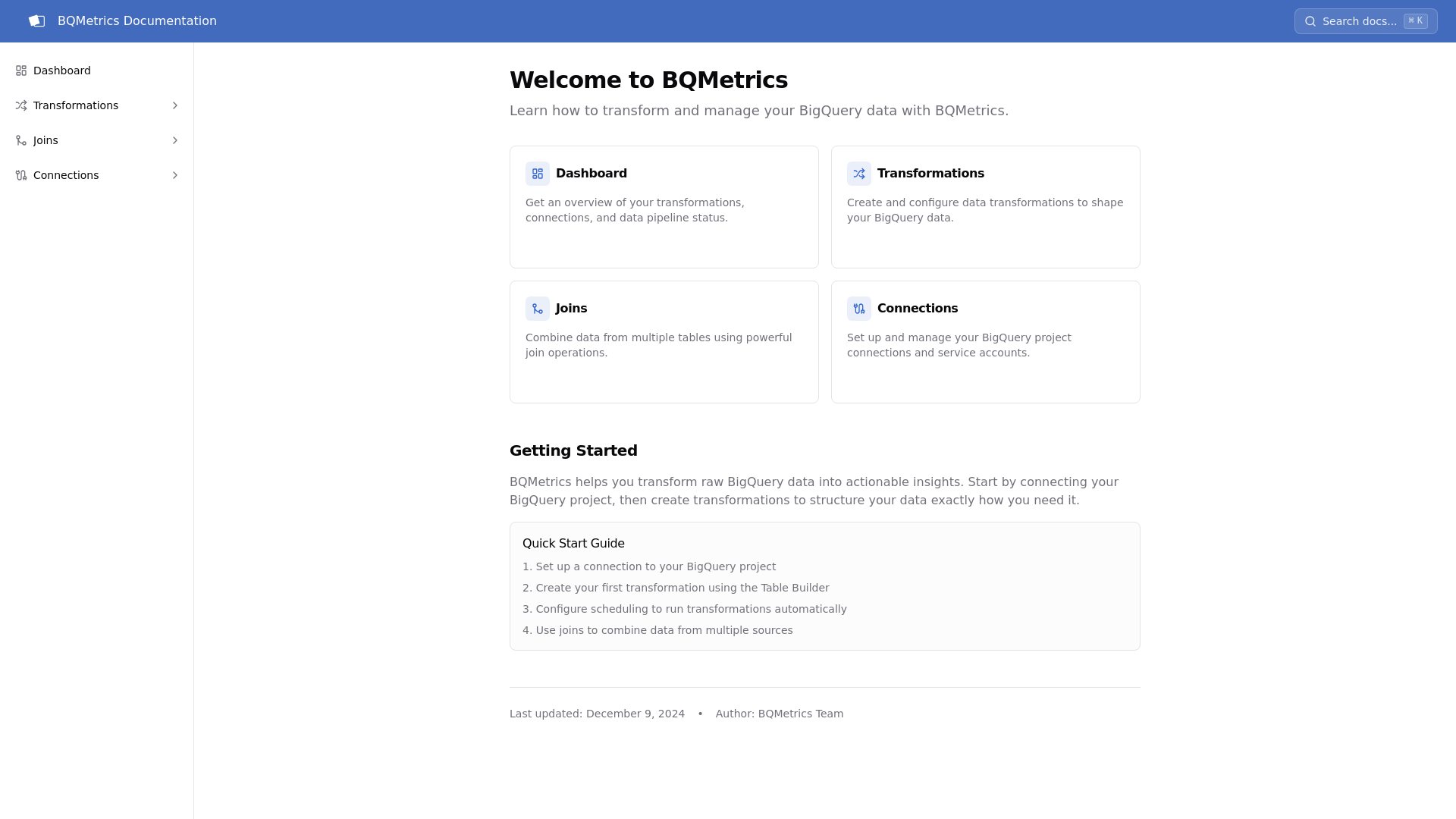
Task: Click the 'BQMetrics helps you transform' paragraph
Action: (814, 491)
